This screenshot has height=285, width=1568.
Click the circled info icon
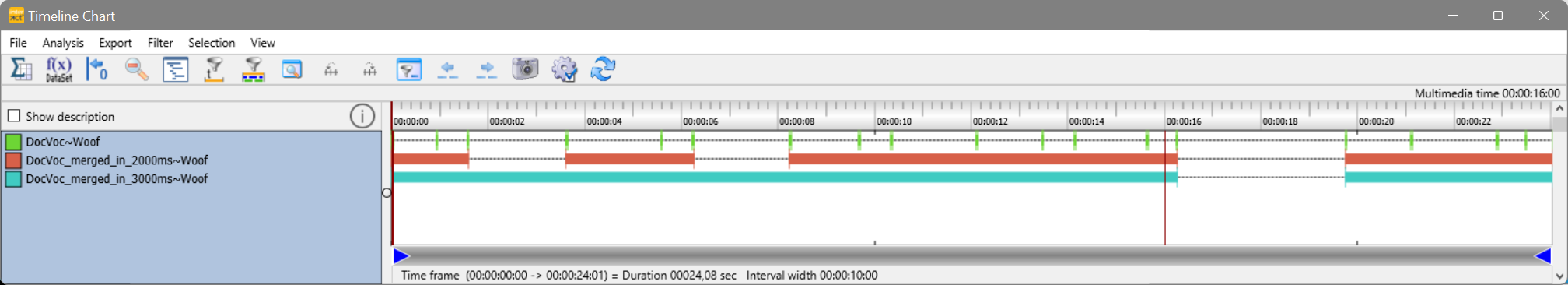pos(362,116)
